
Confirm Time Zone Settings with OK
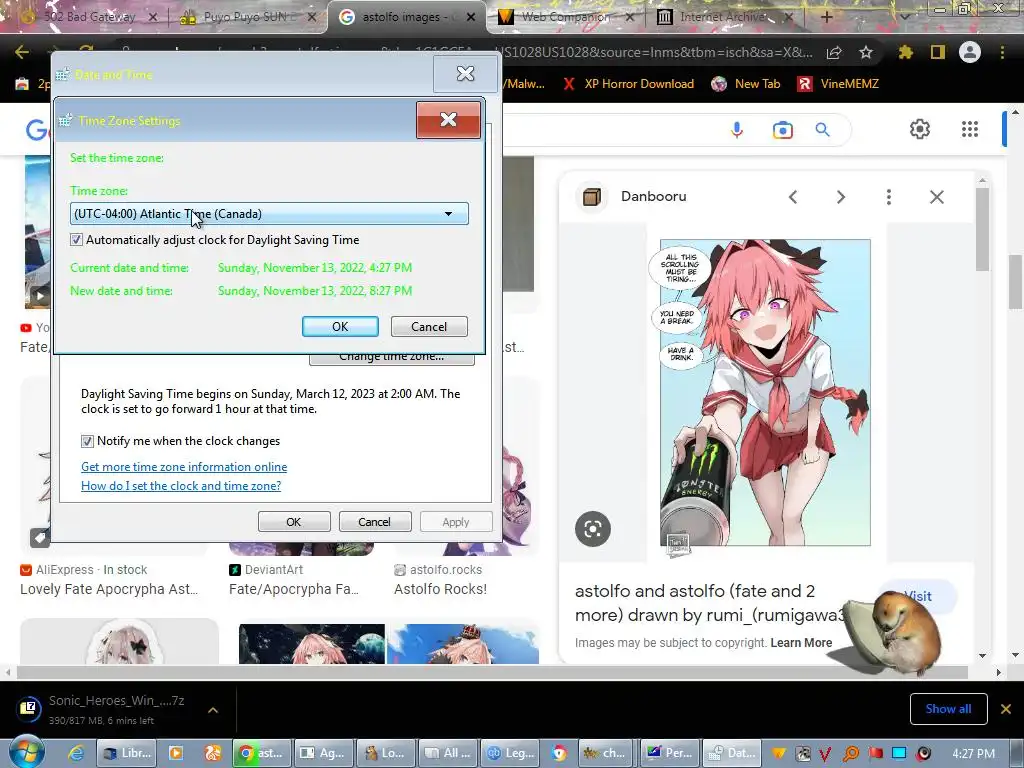point(340,327)
